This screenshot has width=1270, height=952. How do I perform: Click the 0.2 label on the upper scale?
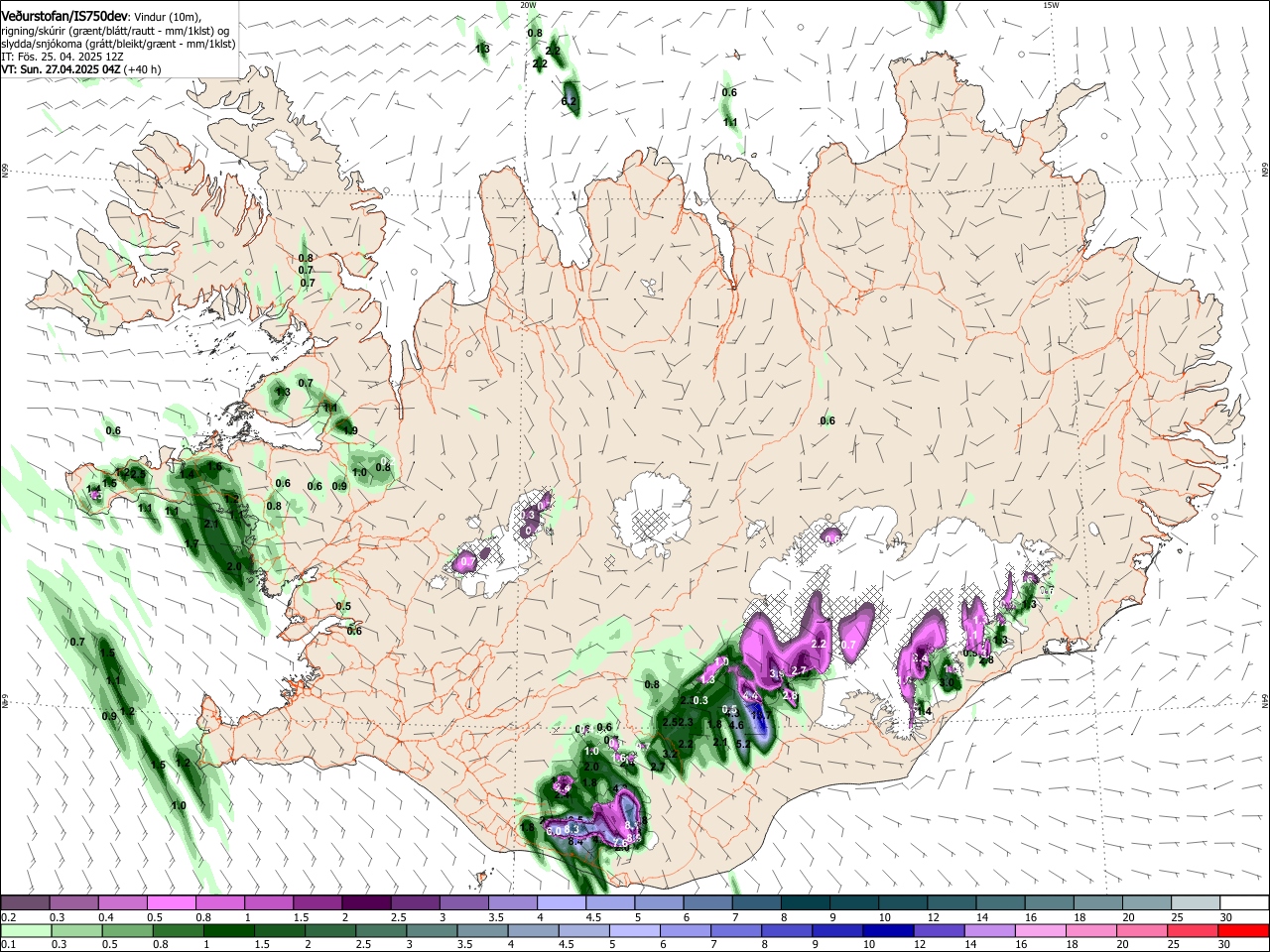(x=9, y=917)
